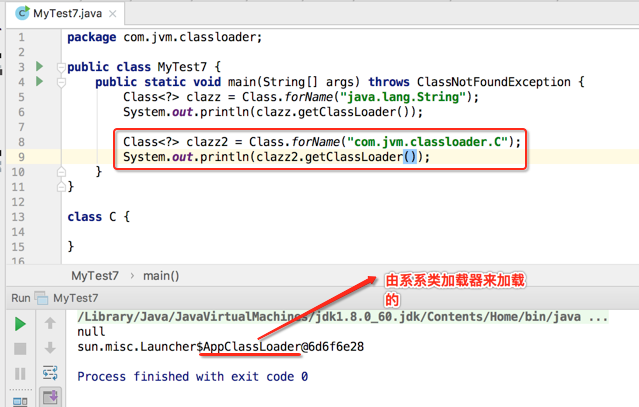Select the MyTest7.java editor tab
Viewport: 639px width, 407px height.
coord(65,13)
